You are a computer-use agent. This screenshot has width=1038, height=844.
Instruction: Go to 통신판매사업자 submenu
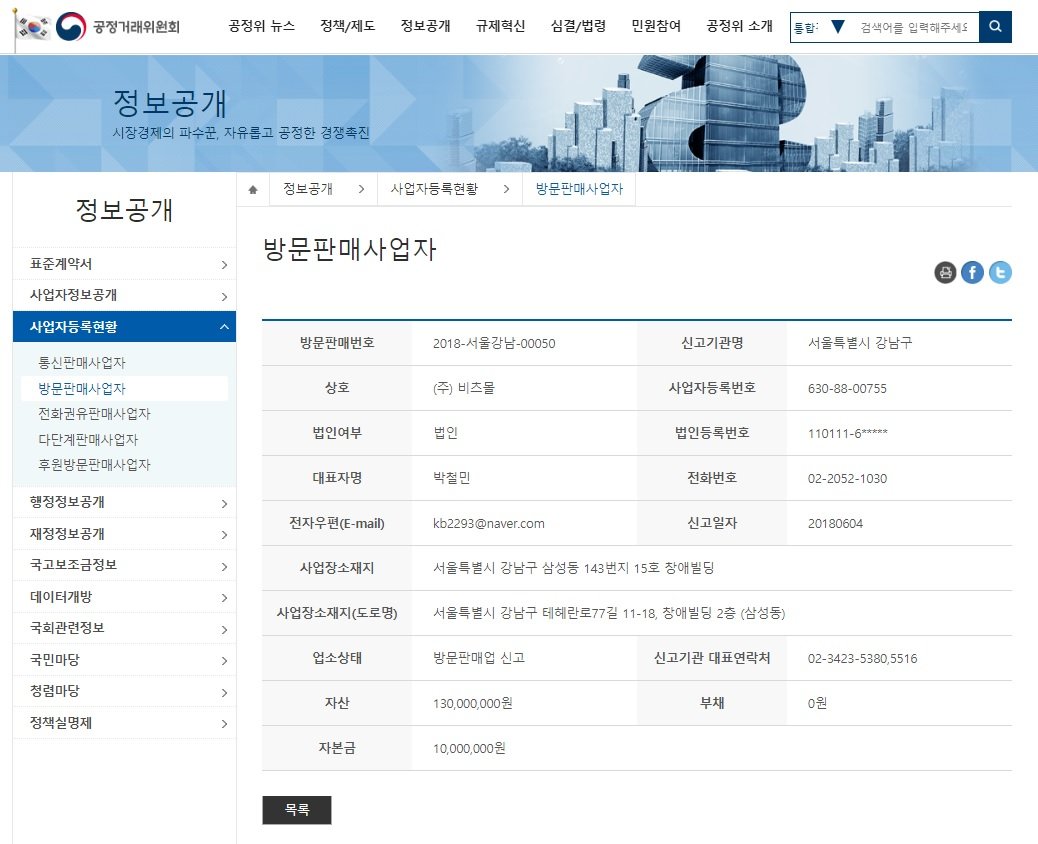[x=81, y=363]
